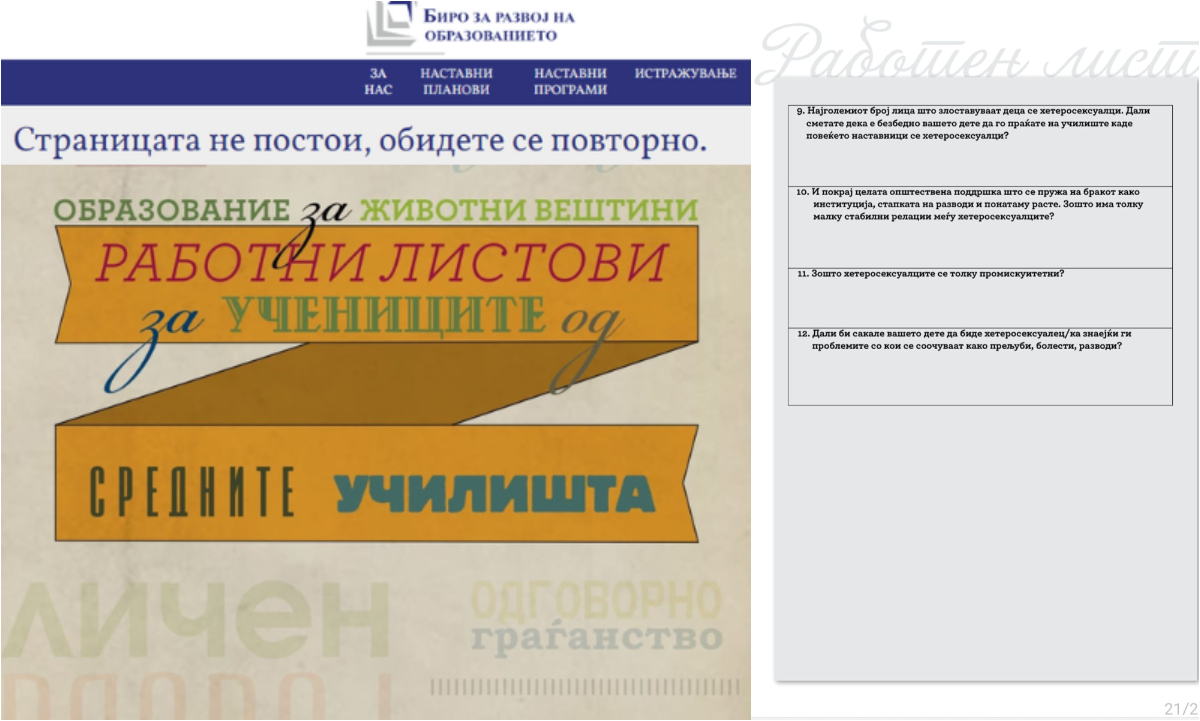
Task: Select question 12 cell in worksheet
Action: pos(980,366)
